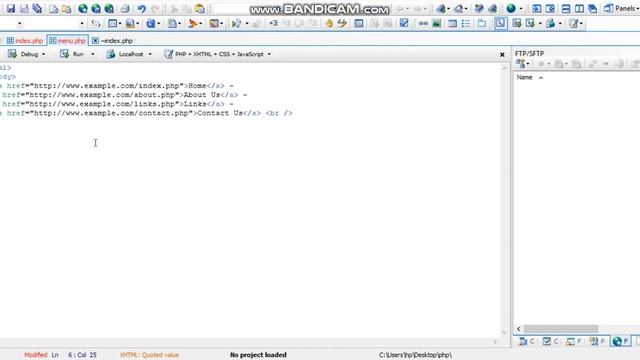Click the FTP panel left scroll arrow

click(x=518, y=329)
